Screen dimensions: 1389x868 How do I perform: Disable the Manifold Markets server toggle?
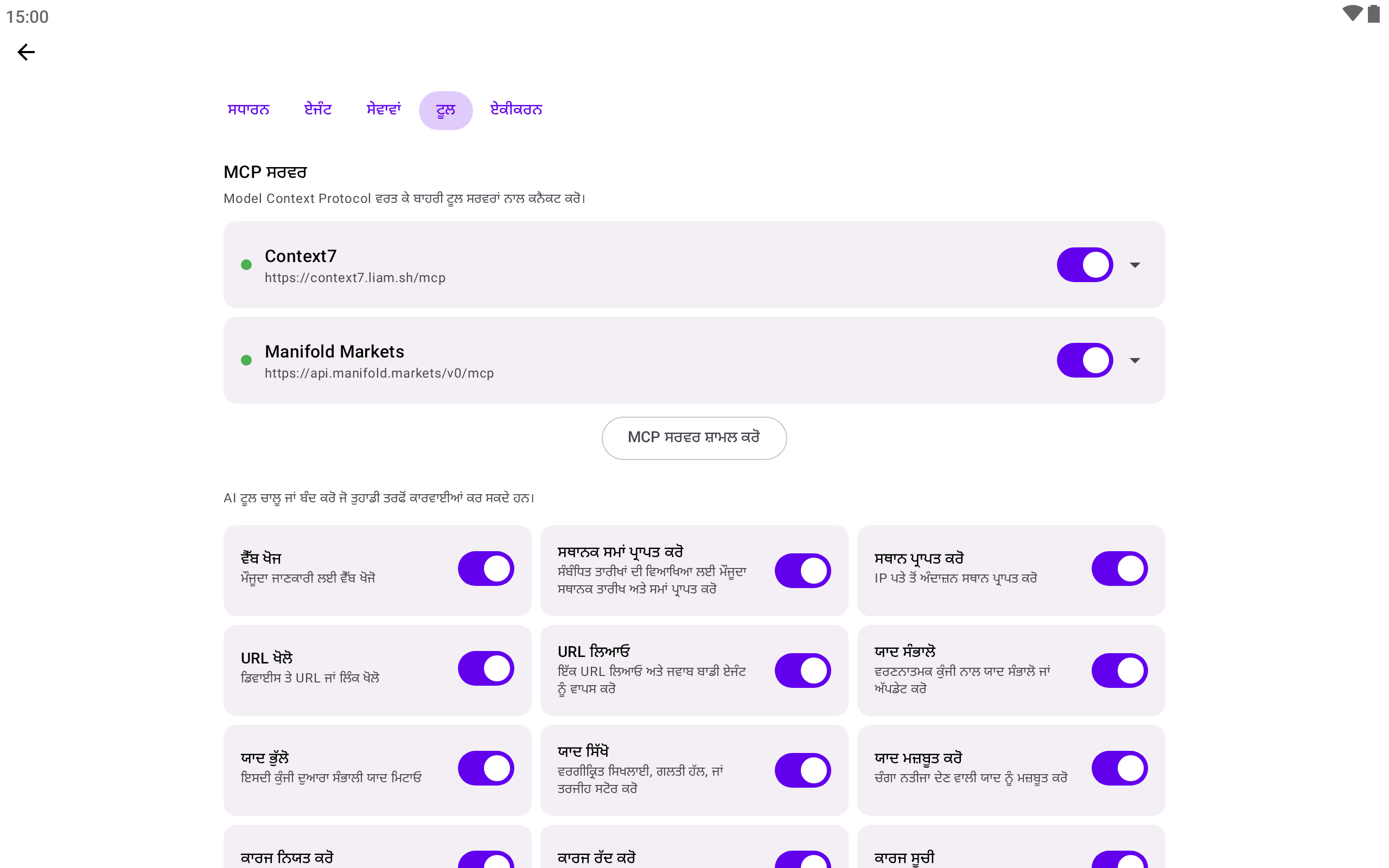(x=1085, y=360)
